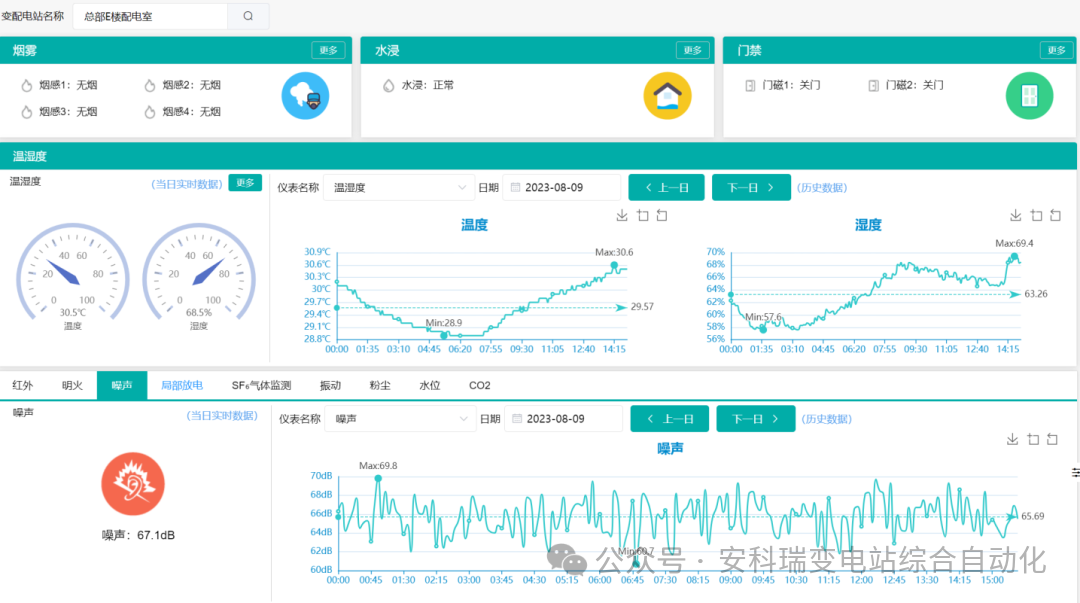This screenshot has height=603, width=1080.
Task: Click zoom-area icon on noise chart
Action: click(x=1032, y=439)
